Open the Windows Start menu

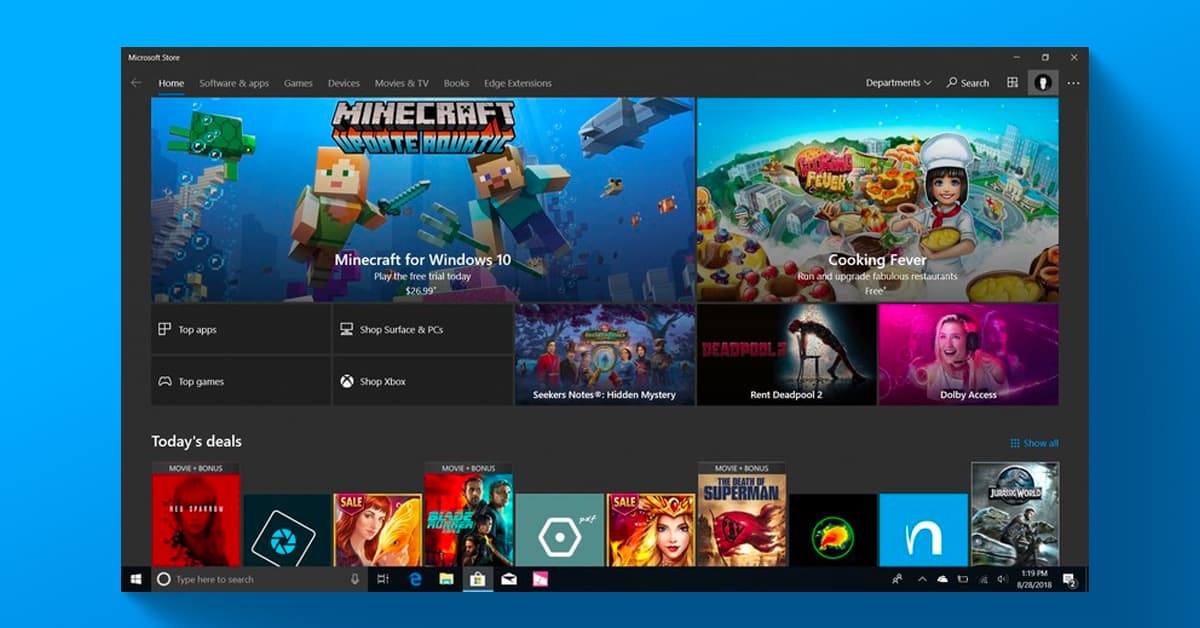click(x=135, y=579)
